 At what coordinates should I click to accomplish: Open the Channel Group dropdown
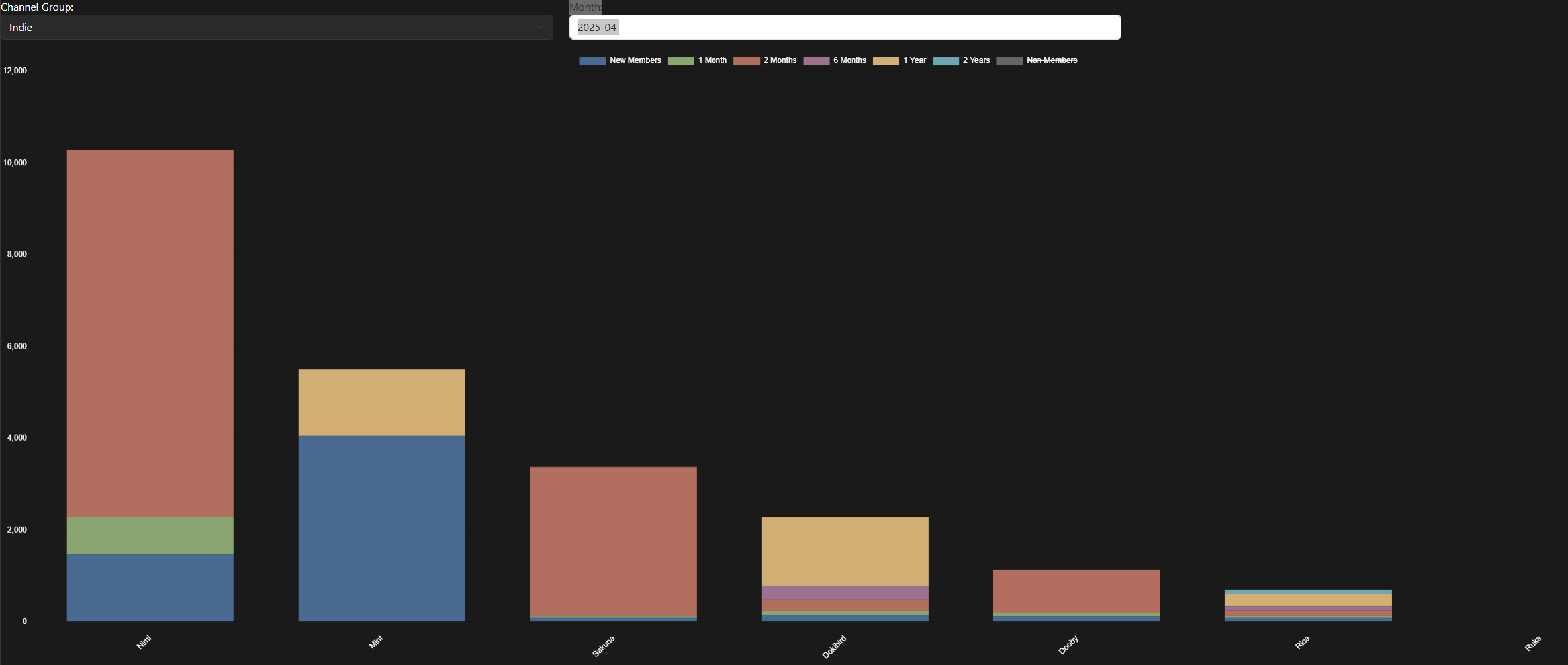pyautogui.click(x=276, y=27)
